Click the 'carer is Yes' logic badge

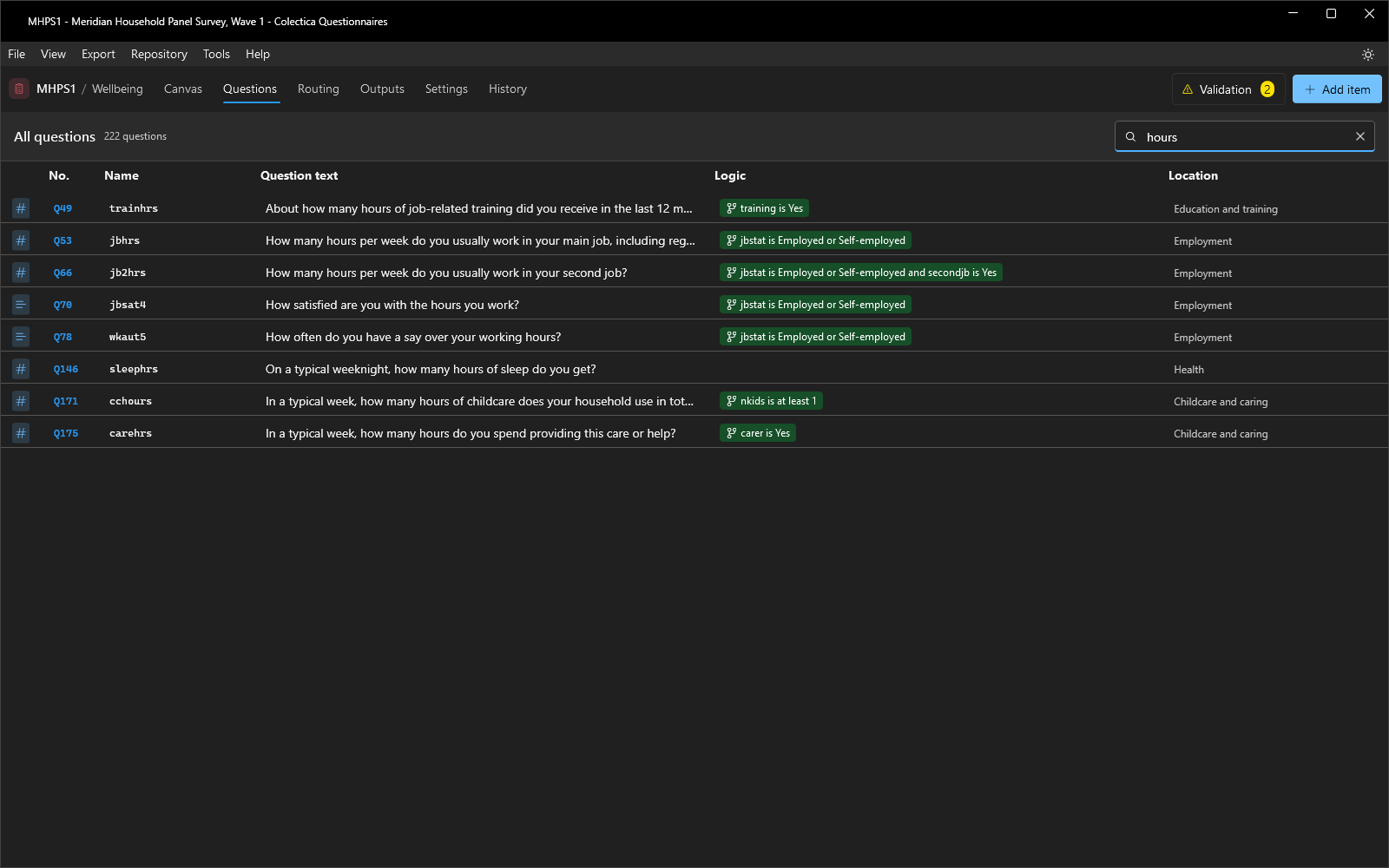(758, 433)
